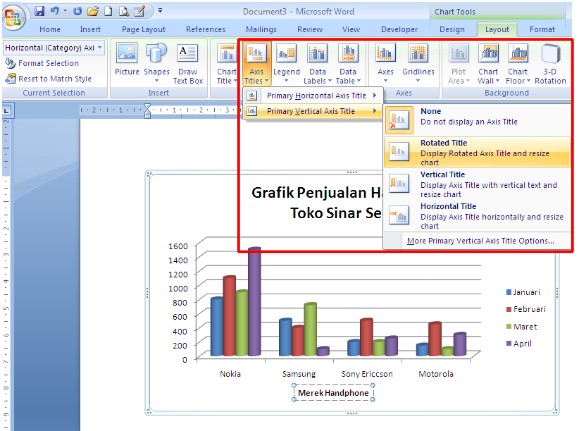Viewport: 579px width, 431px height.
Task: Click Reset to Match Style
Action: coord(48,79)
